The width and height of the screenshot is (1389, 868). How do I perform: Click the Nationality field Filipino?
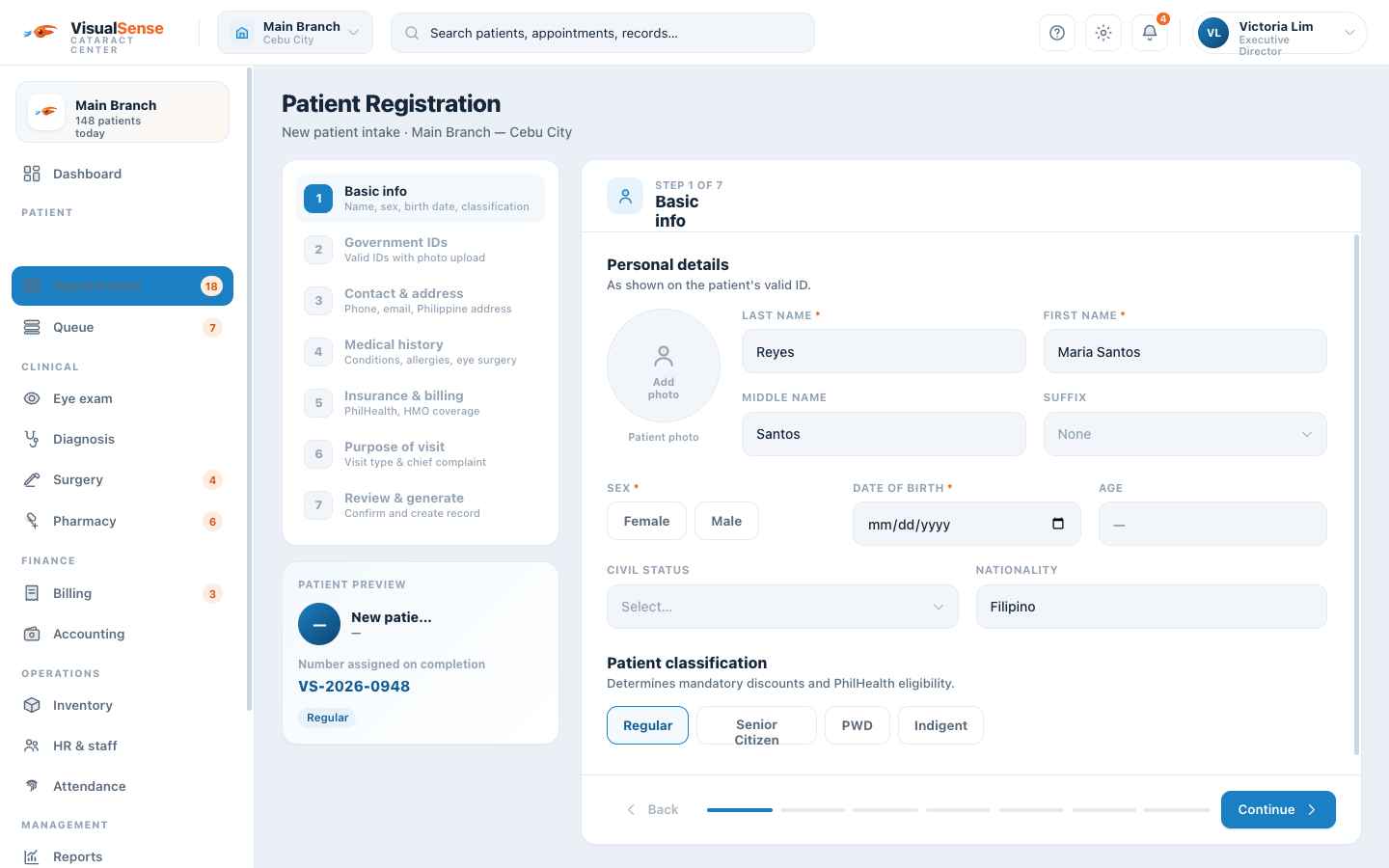[x=1151, y=607]
